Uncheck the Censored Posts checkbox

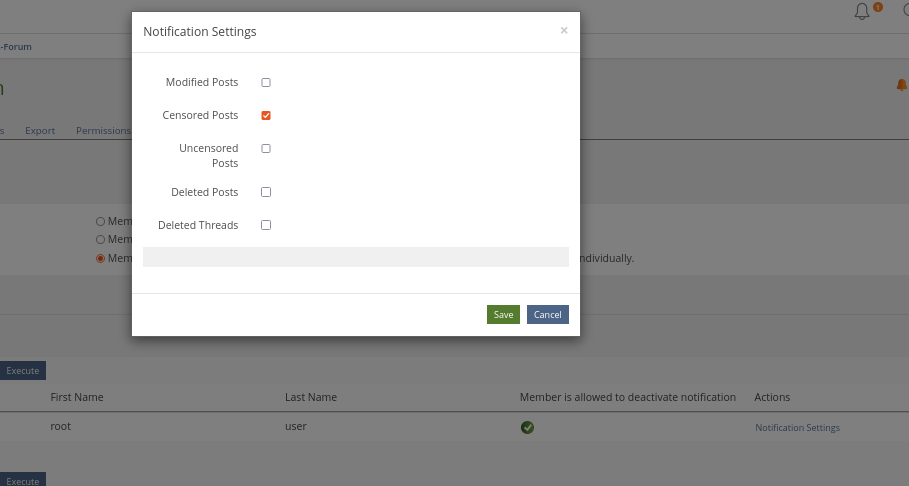266,115
